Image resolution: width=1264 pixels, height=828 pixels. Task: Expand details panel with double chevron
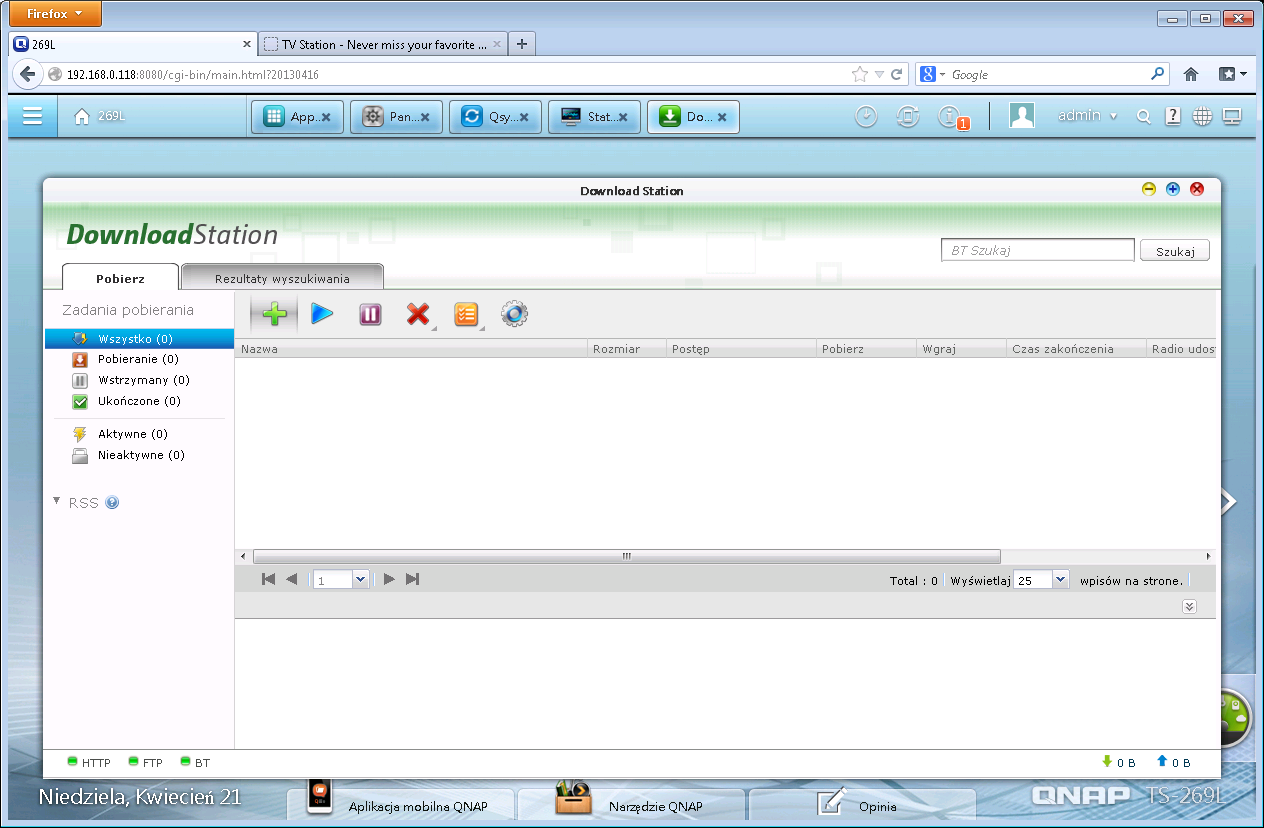pyautogui.click(x=1189, y=606)
